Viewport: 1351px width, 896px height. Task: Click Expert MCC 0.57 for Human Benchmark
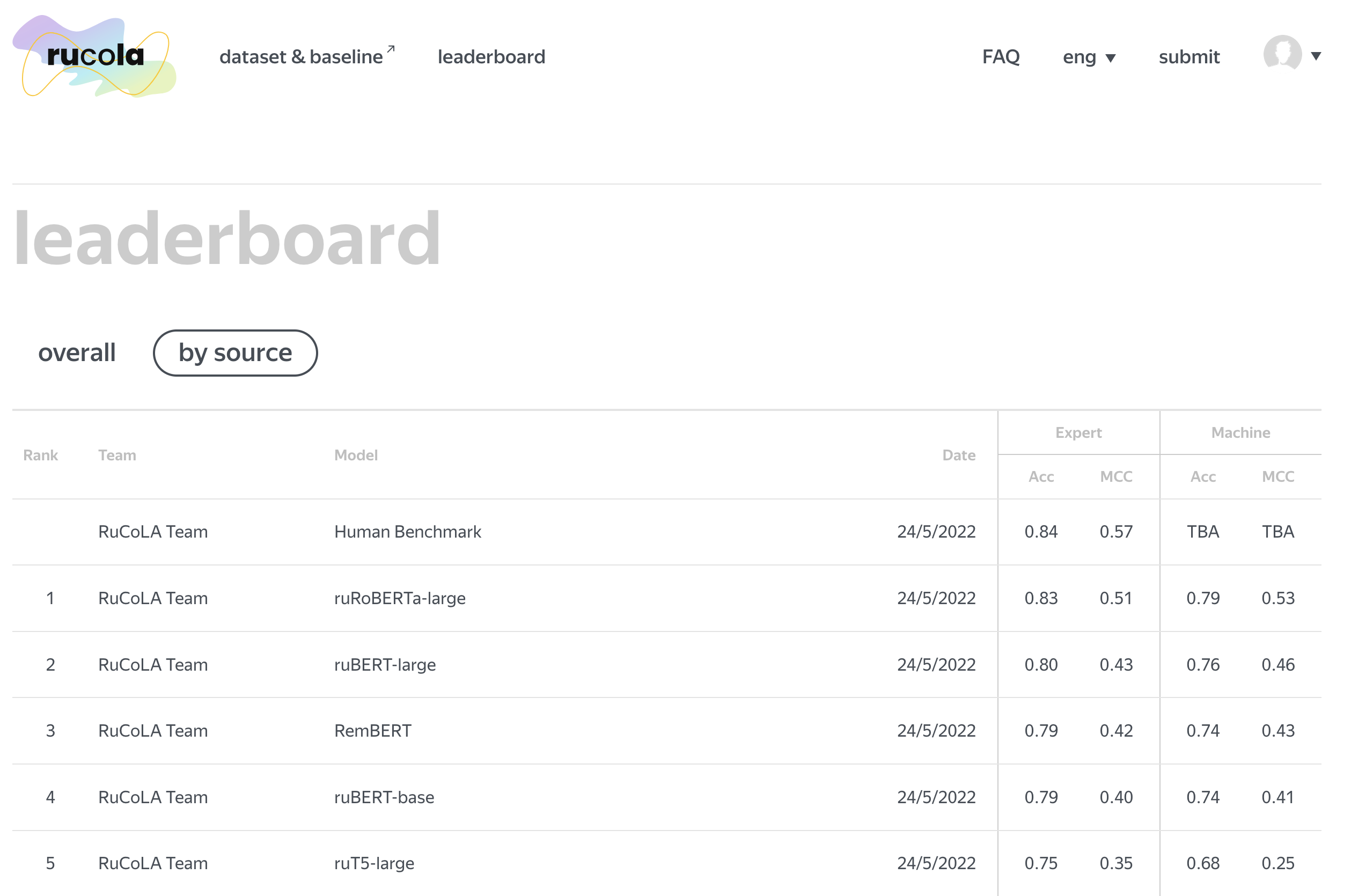tap(1116, 531)
